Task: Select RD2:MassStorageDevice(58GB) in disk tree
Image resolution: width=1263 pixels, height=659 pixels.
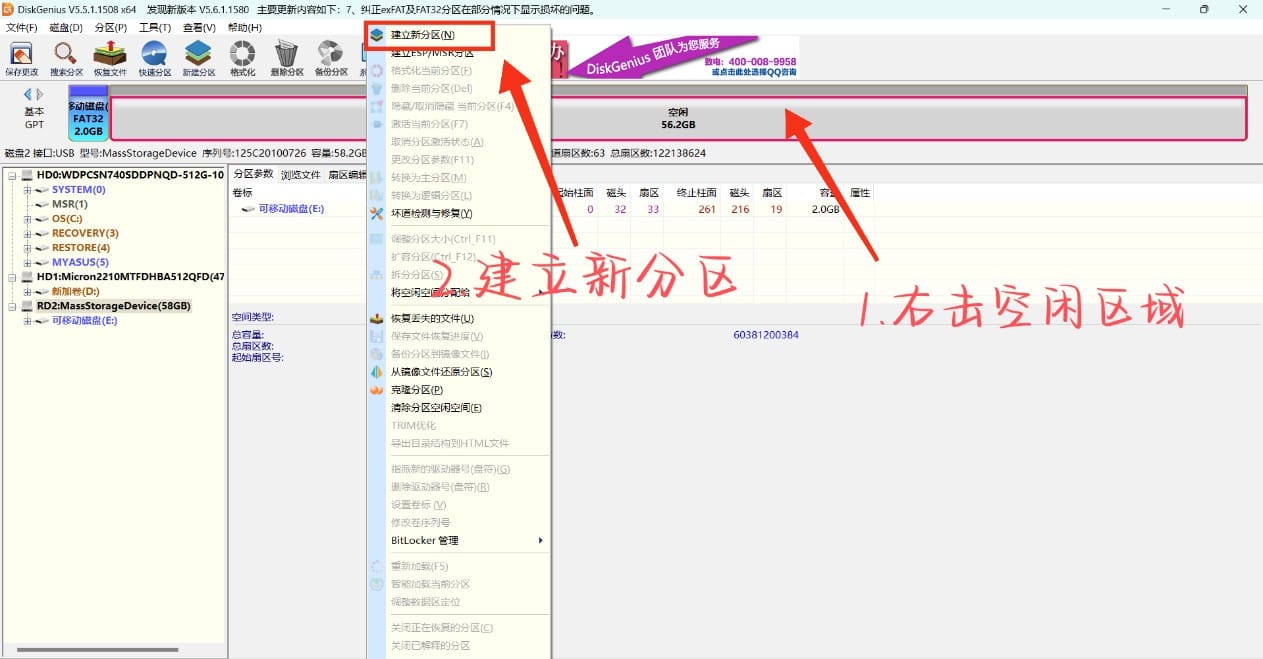Action: pyautogui.click(x=113, y=306)
